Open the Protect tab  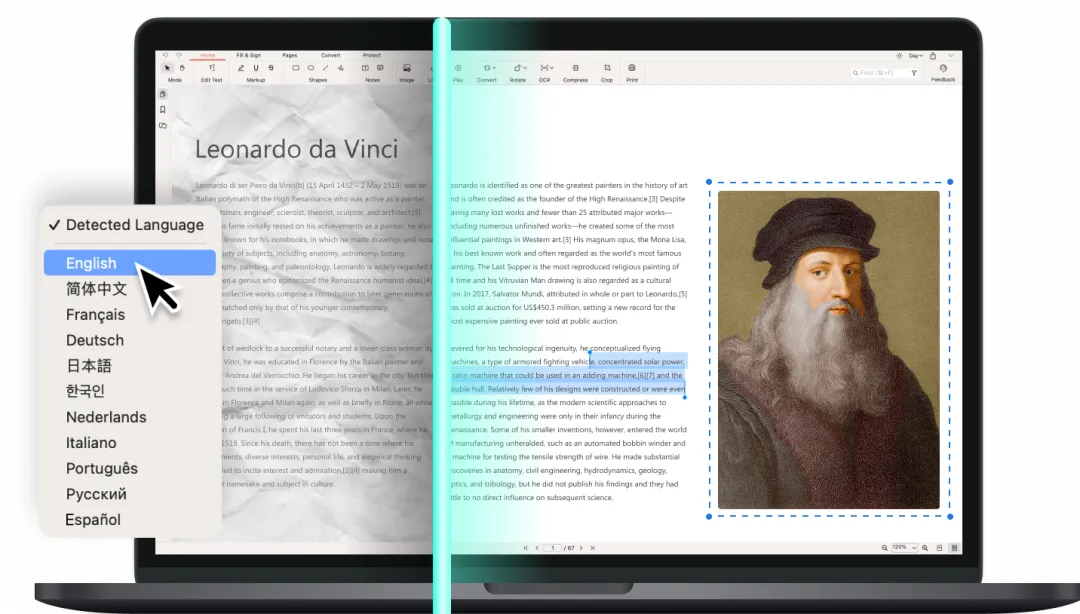[372, 55]
